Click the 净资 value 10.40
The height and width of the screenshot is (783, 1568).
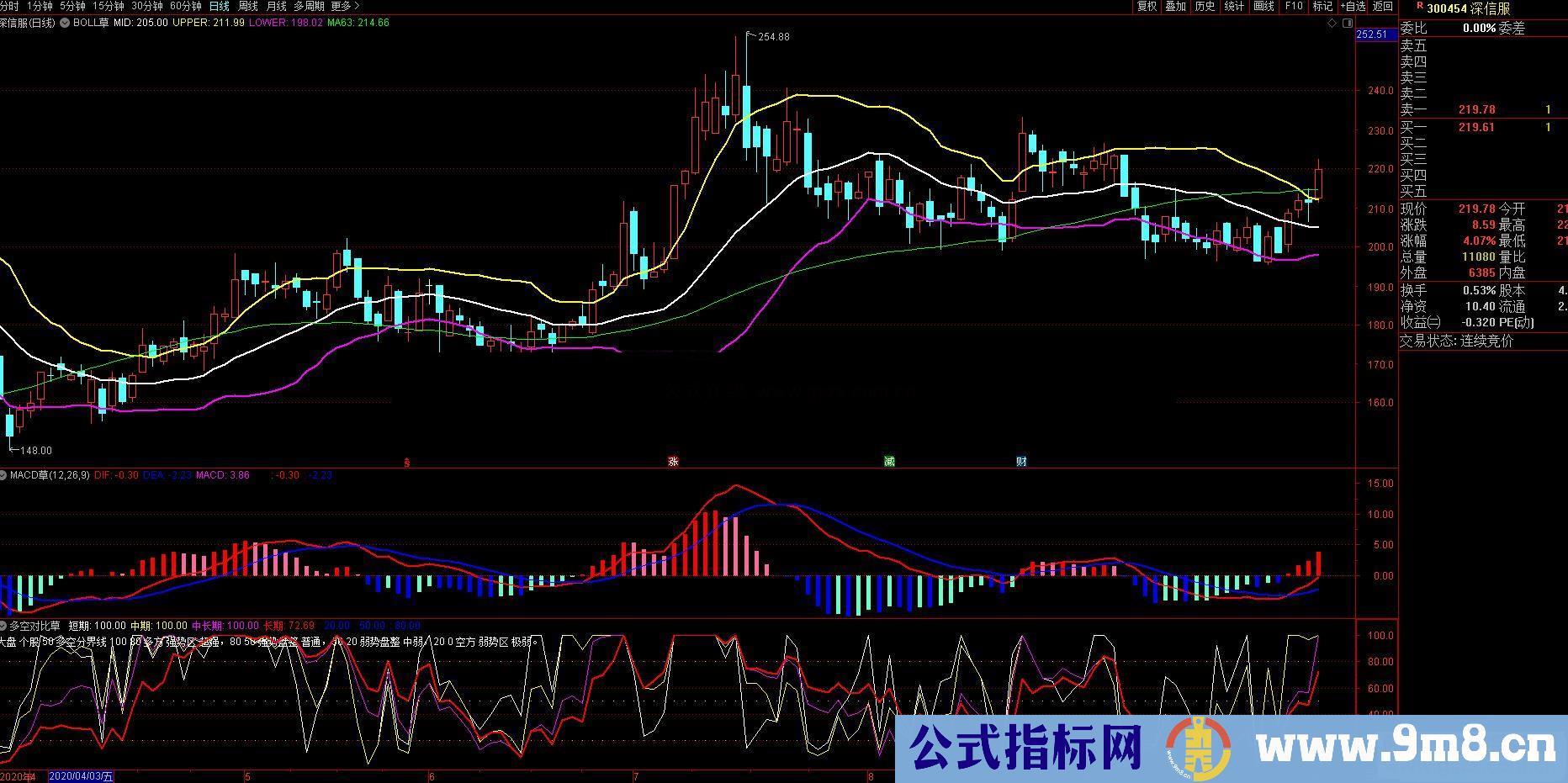(1481, 306)
